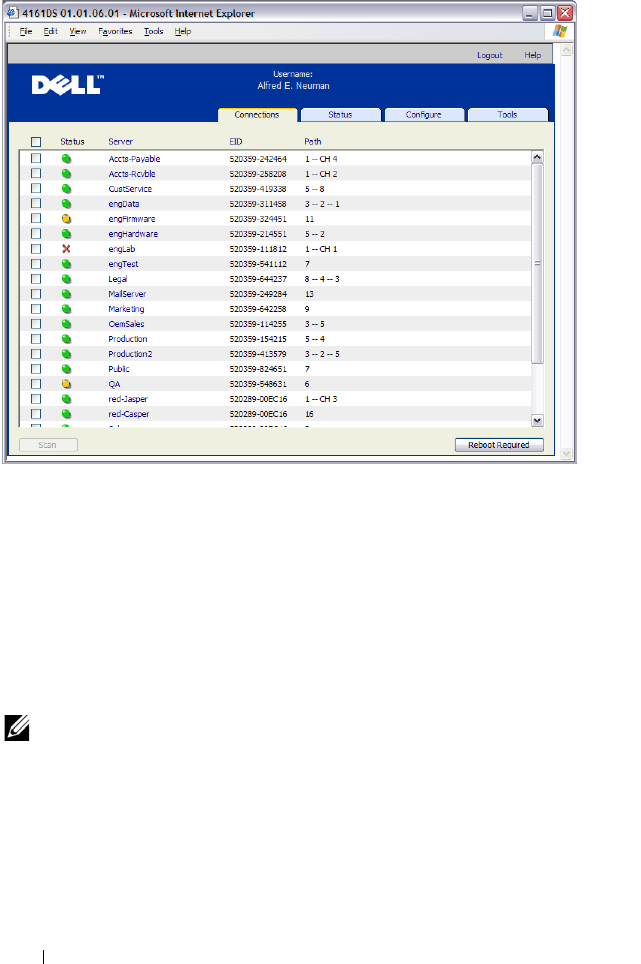Screen dimensions: 641x964
Task: Switch to the Status tab
Action: pos(340,115)
